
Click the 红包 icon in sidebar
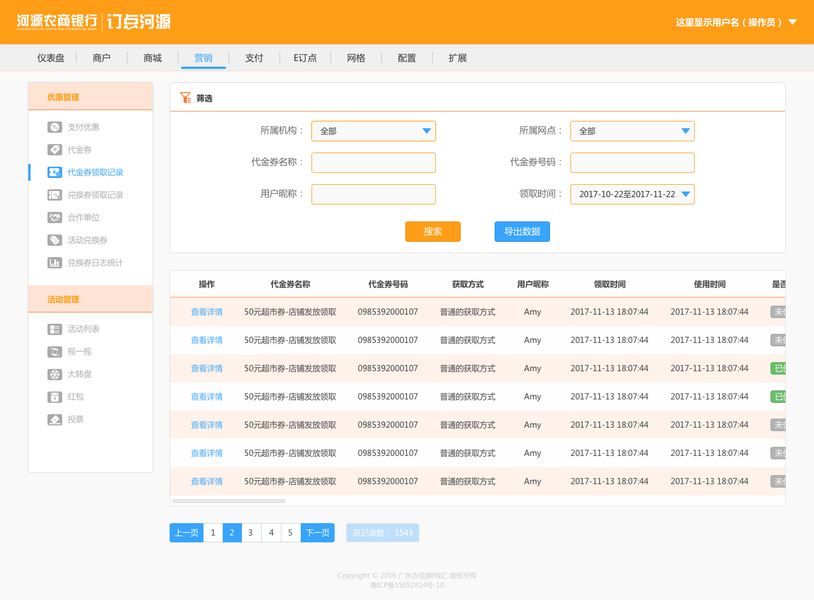coord(55,397)
